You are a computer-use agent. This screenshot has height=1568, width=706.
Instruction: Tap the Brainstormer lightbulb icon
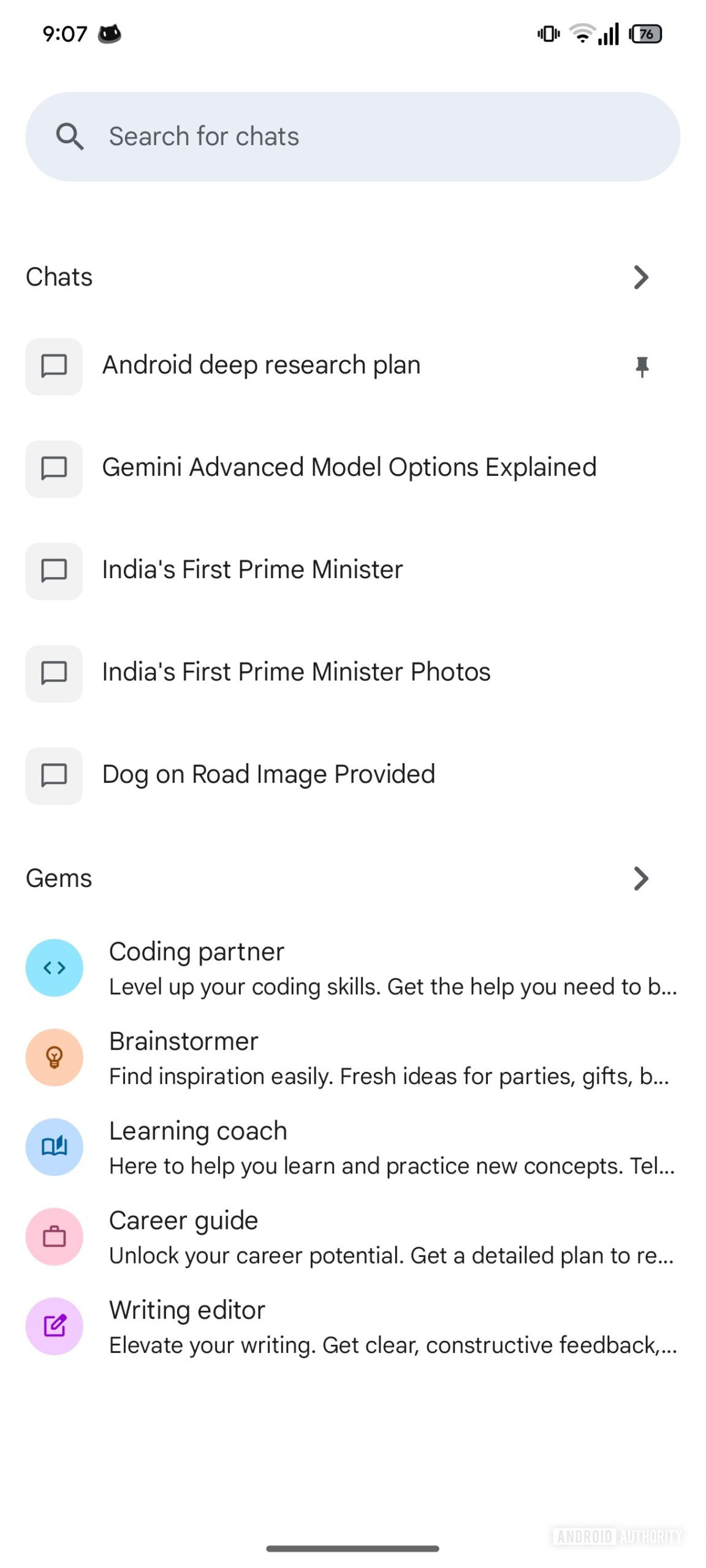[x=55, y=1057]
